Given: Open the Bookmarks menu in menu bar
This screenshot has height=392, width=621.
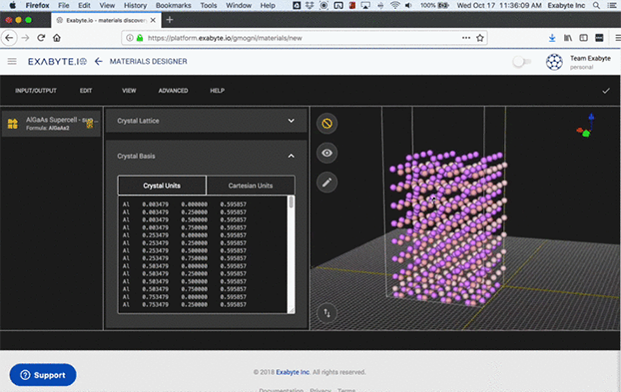Looking at the screenshot, I should pos(173,6).
